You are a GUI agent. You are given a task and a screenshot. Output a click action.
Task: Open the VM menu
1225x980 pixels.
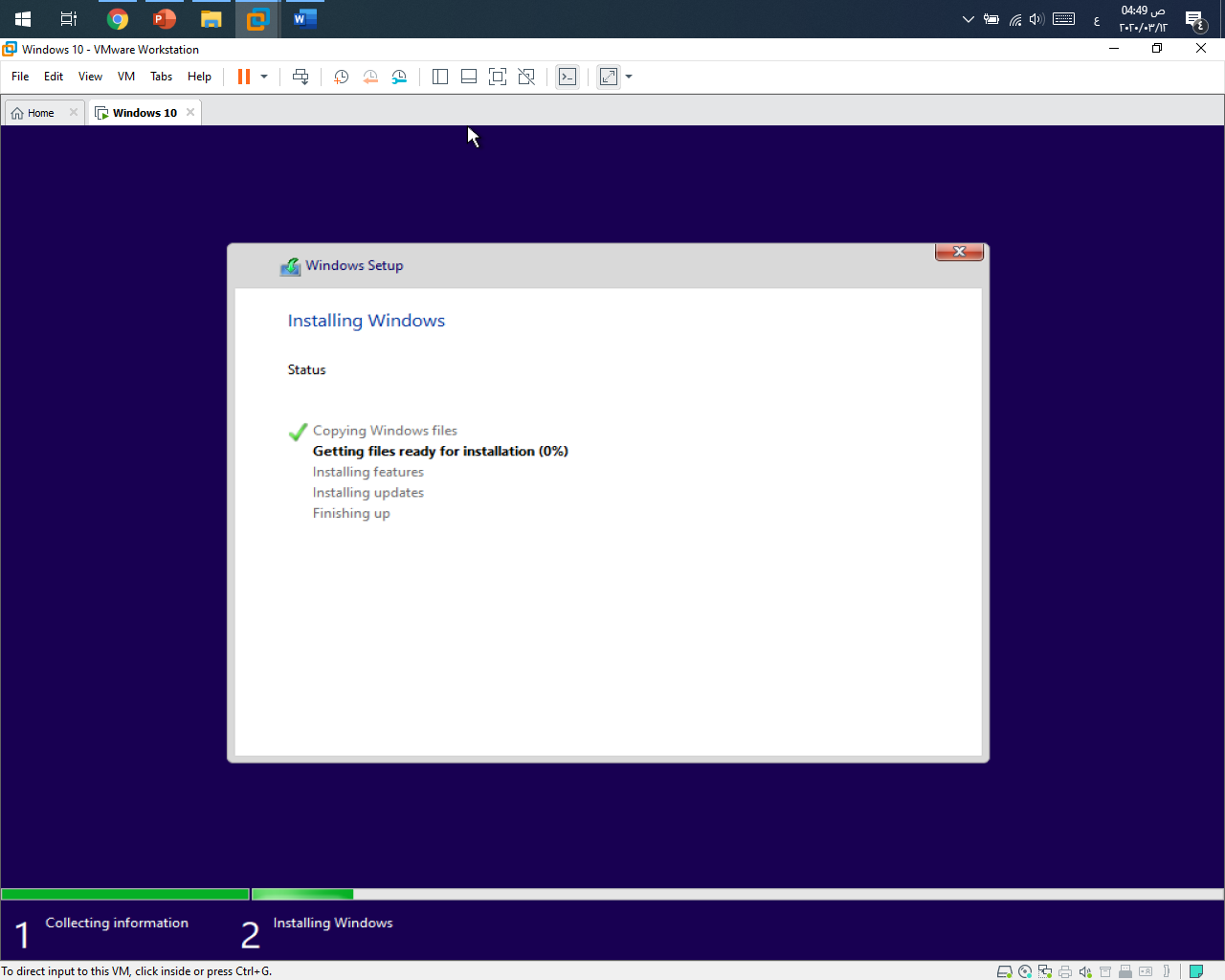tap(126, 77)
